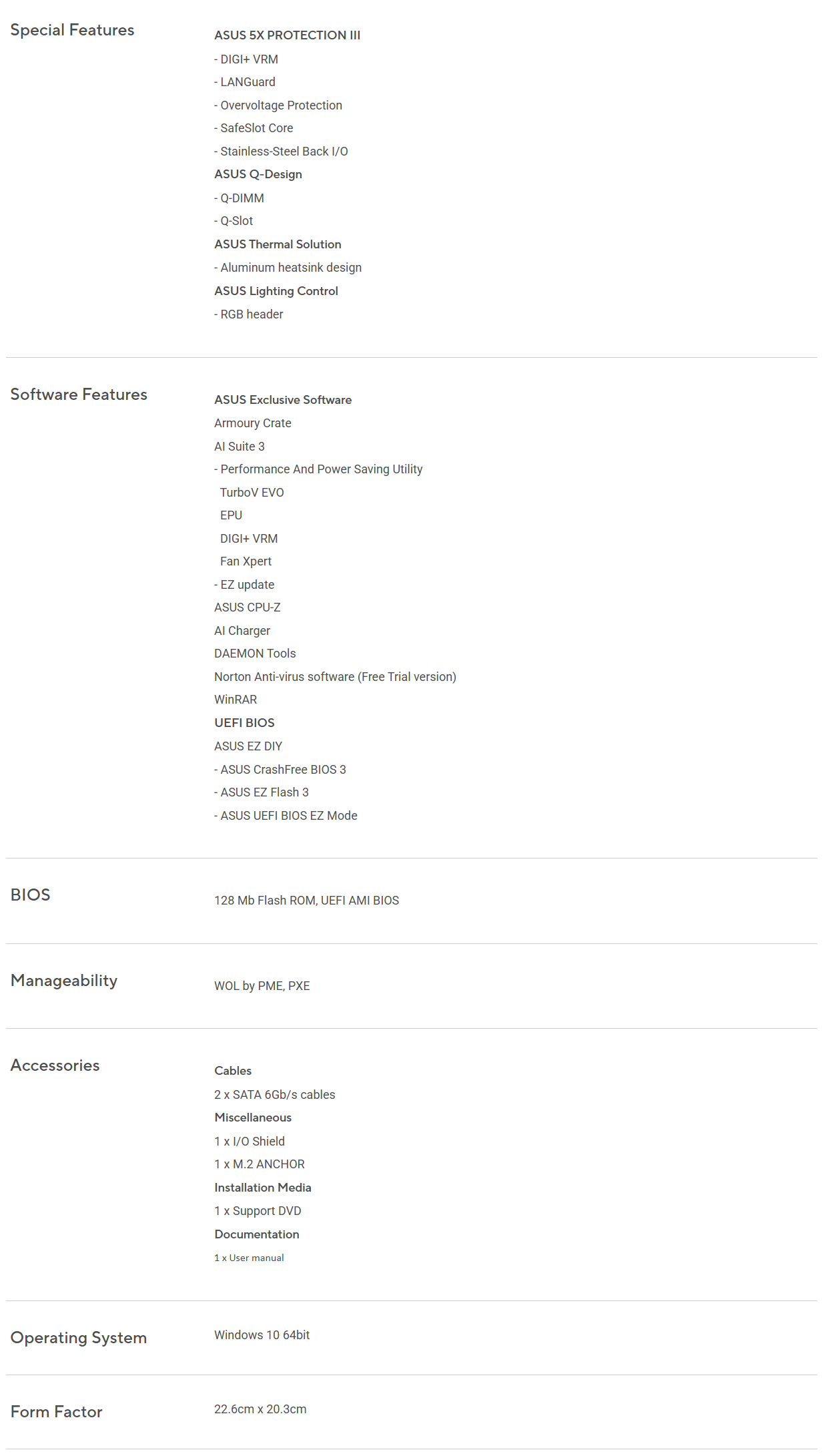Viewport: 826px width, 1456px height.
Task: Click the BIOS section heading
Action: click(x=31, y=895)
